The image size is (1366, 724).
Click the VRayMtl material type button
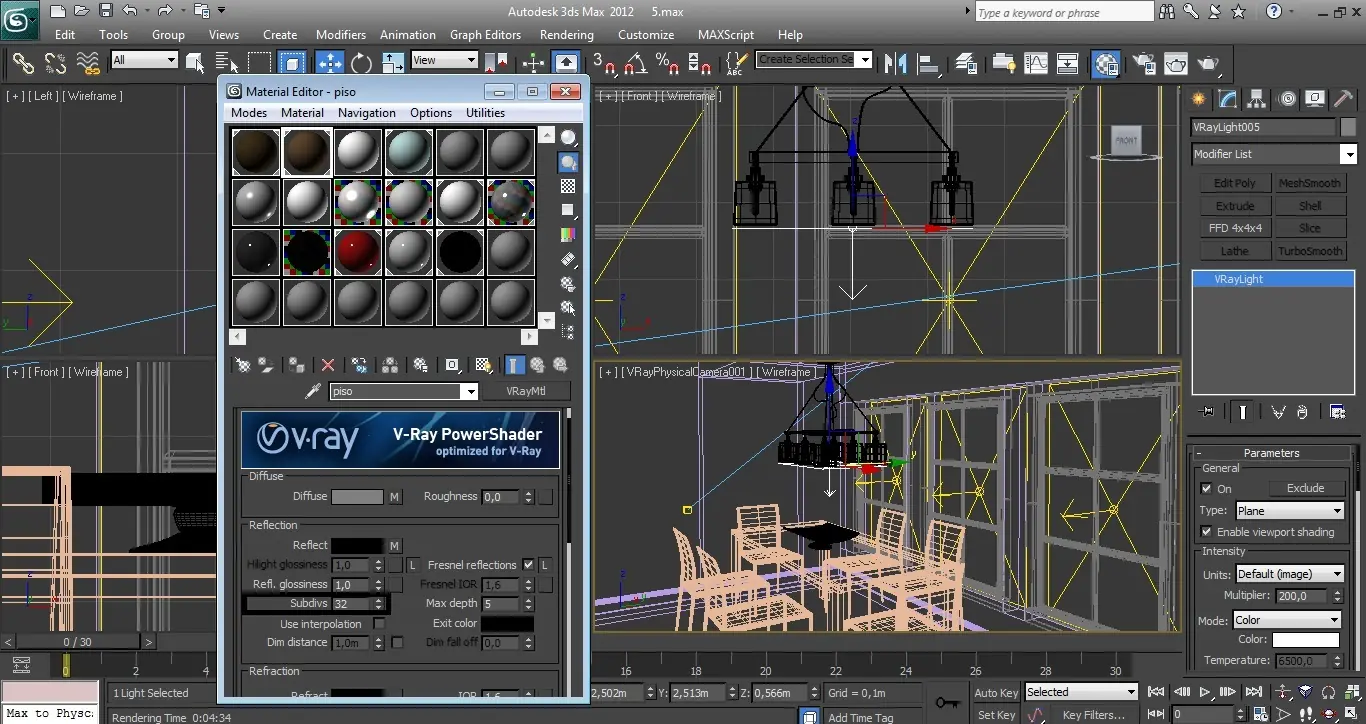526,391
